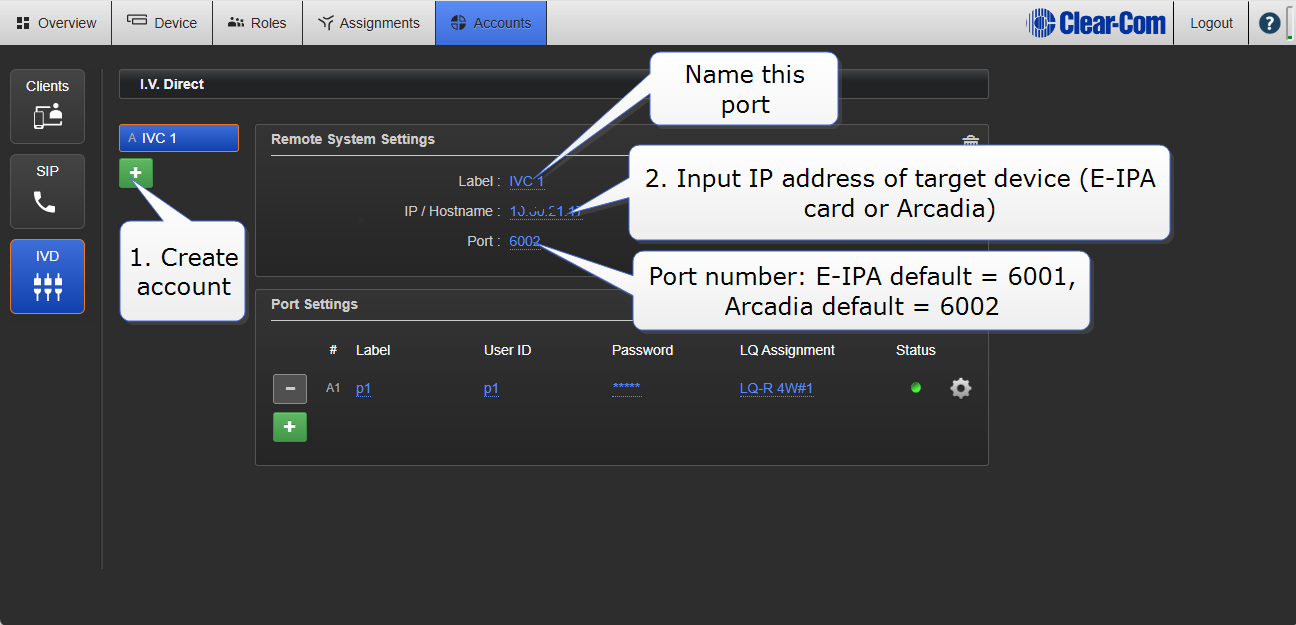Click the green plus under IVC 1
Screen dimensions: 1296x625
pyautogui.click(x=135, y=173)
